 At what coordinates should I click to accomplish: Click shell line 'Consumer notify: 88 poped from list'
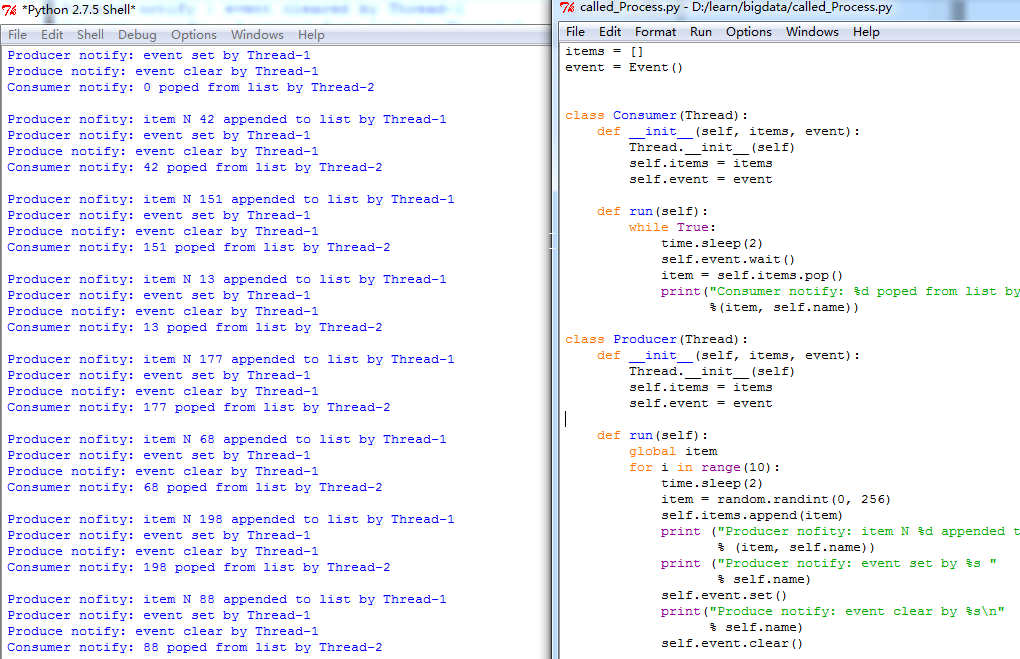[195, 647]
